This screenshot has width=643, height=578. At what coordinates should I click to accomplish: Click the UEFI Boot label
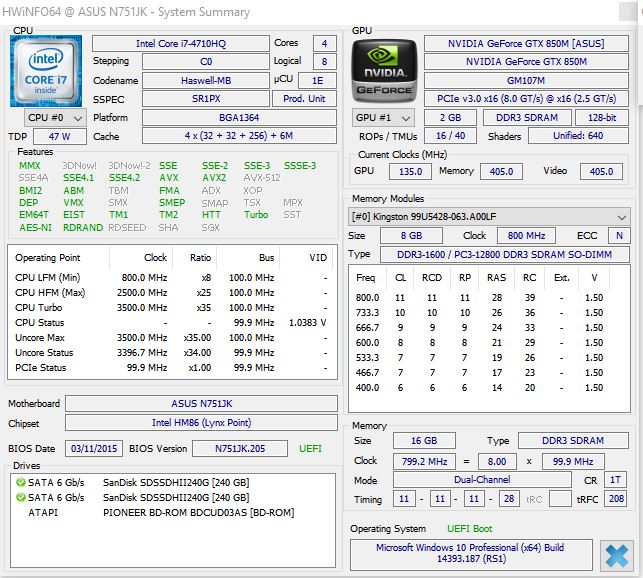(x=470, y=529)
